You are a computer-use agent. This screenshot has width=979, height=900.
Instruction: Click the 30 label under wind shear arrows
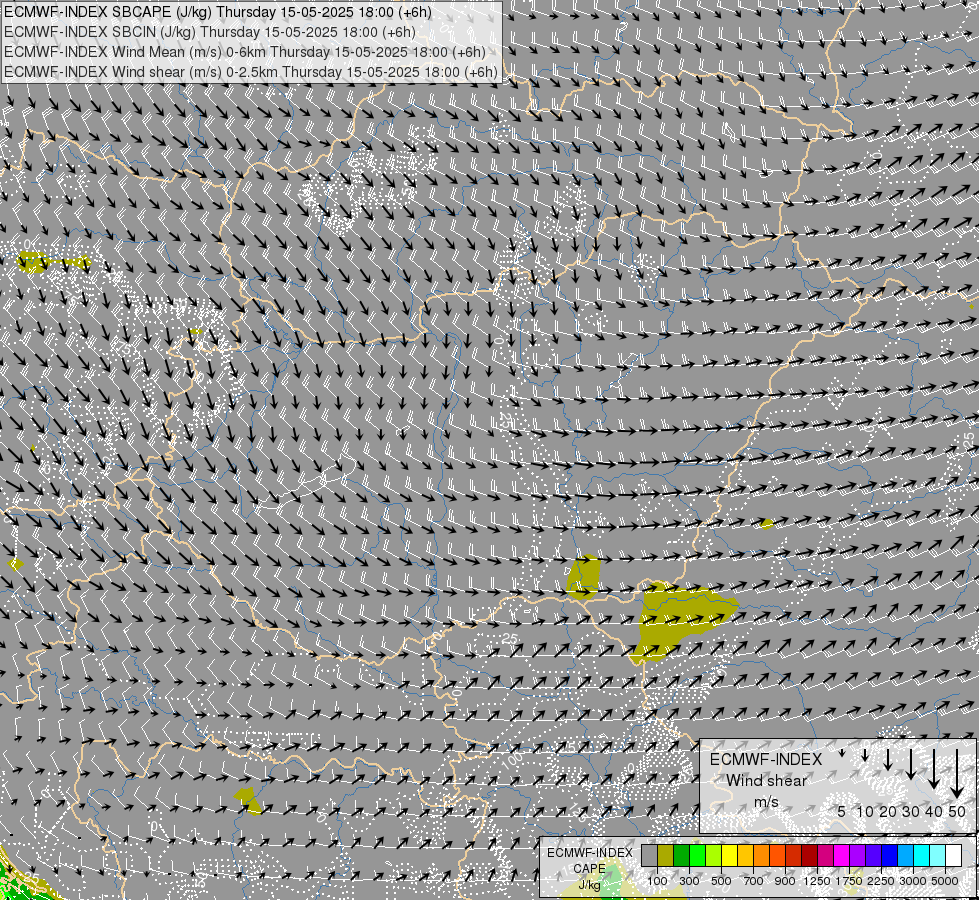[x=911, y=811]
